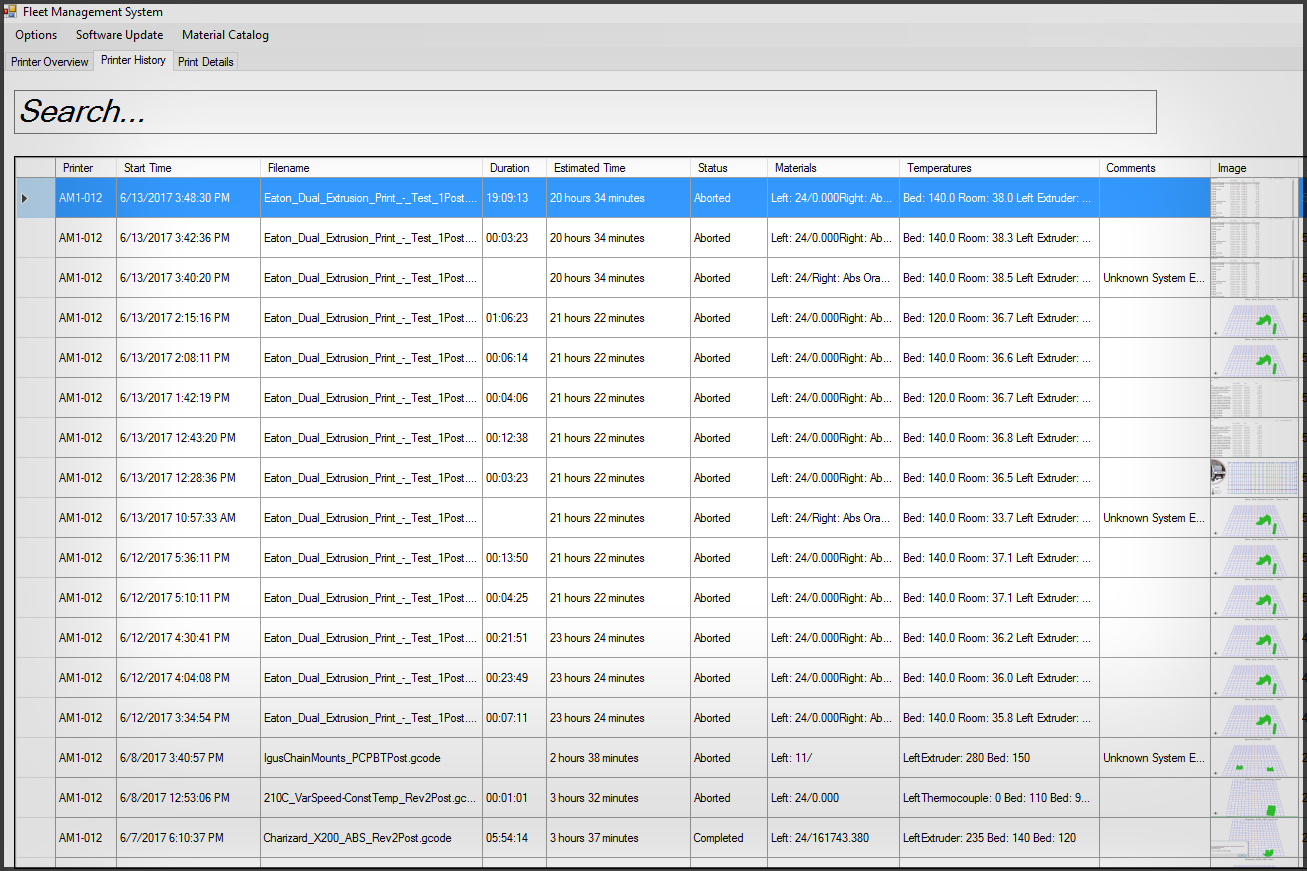Image resolution: width=1307 pixels, height=871 pixels.
Task: Select the start time 6/13/2017 3:42:36 PM
Action: 188,238
